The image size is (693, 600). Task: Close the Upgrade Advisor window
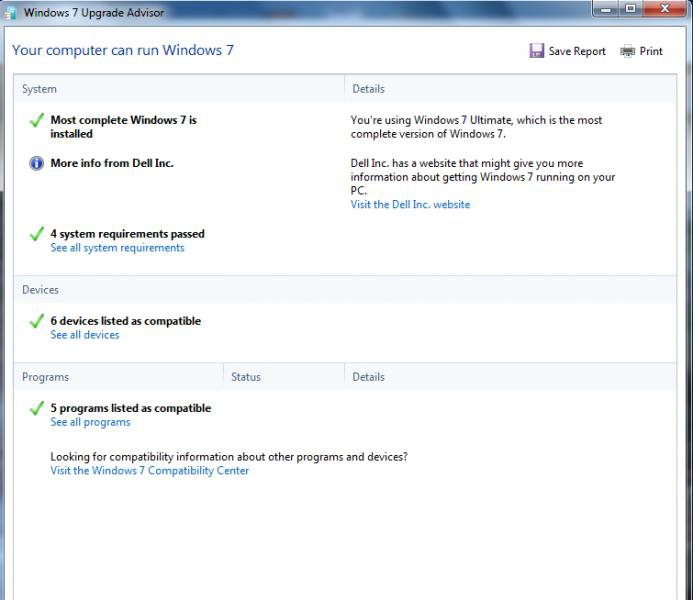pos(665,9)
